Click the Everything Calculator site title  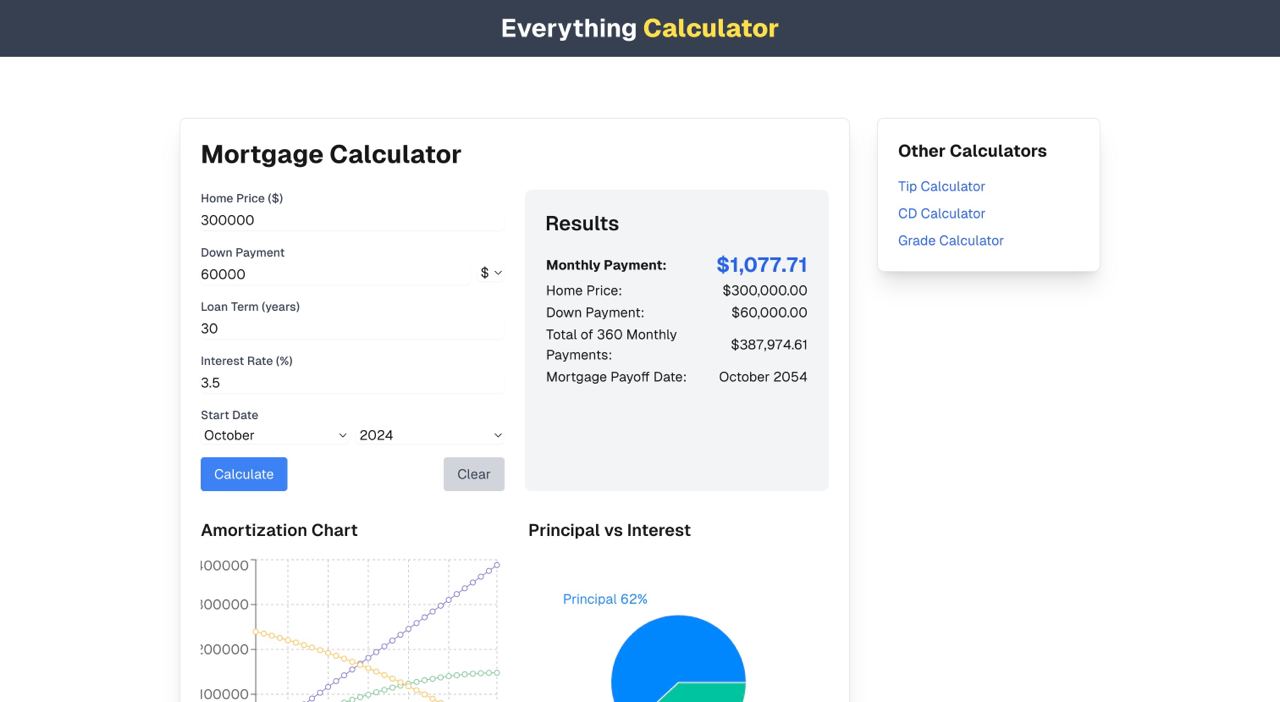pyautogui.click(x=639, y=28)
